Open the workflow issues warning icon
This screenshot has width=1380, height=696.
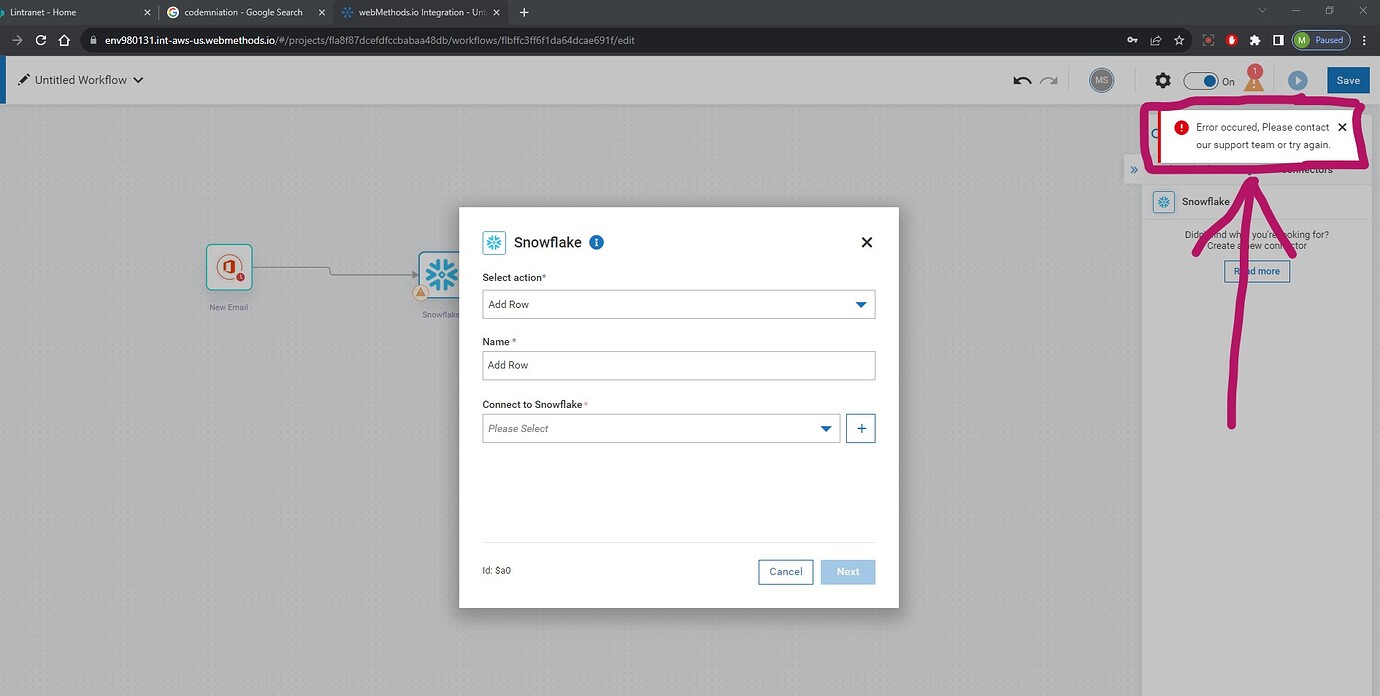point(1254,80)
